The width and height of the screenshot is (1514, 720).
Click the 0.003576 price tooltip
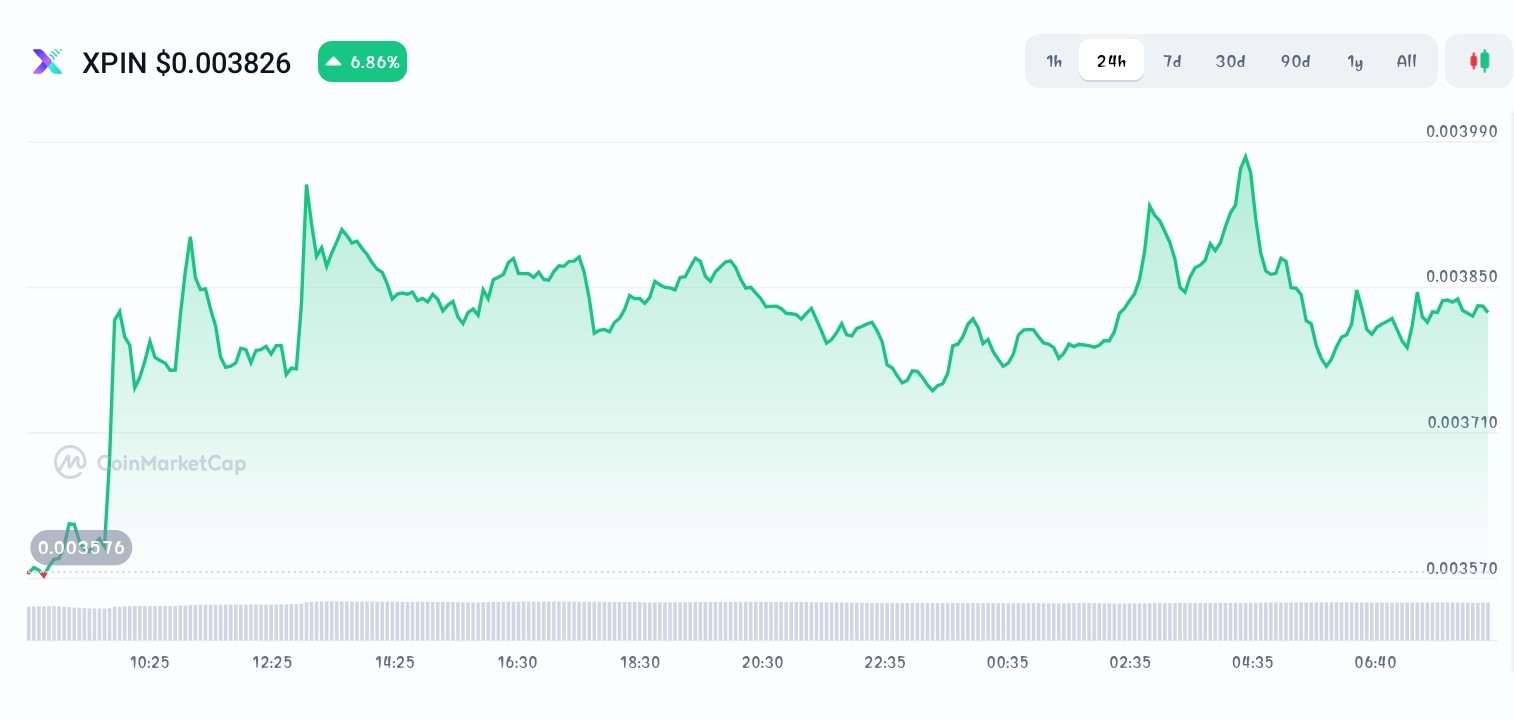(80, 547)
